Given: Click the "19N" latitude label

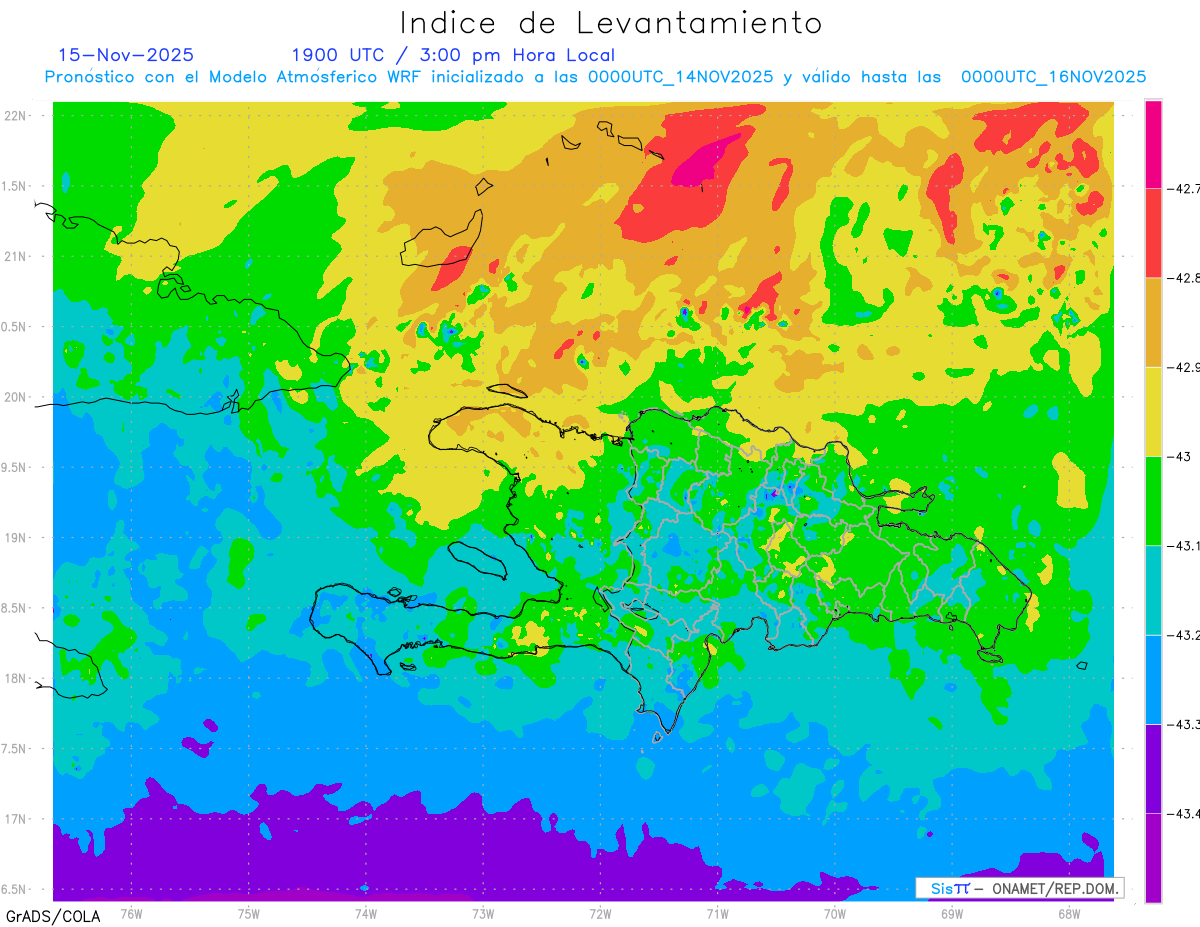Looking at the screenshot, I should 15,537.
